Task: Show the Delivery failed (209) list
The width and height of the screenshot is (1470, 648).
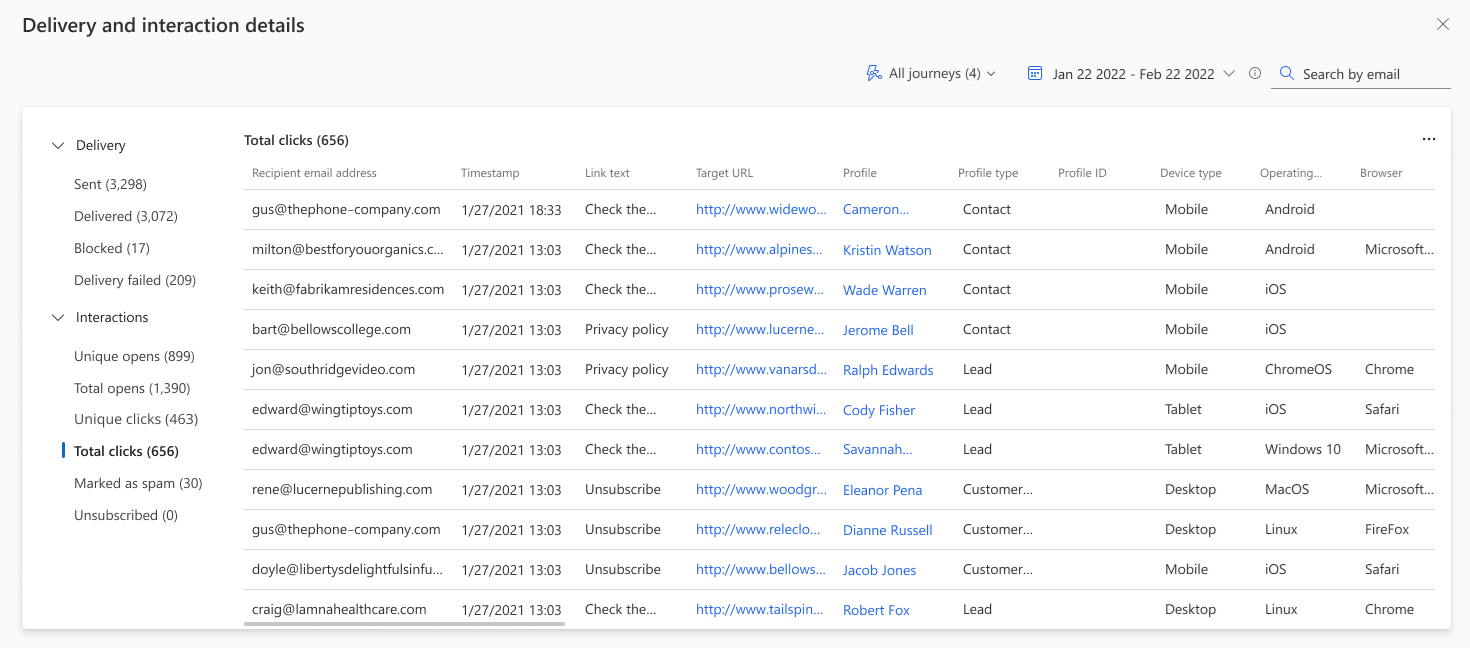Action: [x=135, y=280]
